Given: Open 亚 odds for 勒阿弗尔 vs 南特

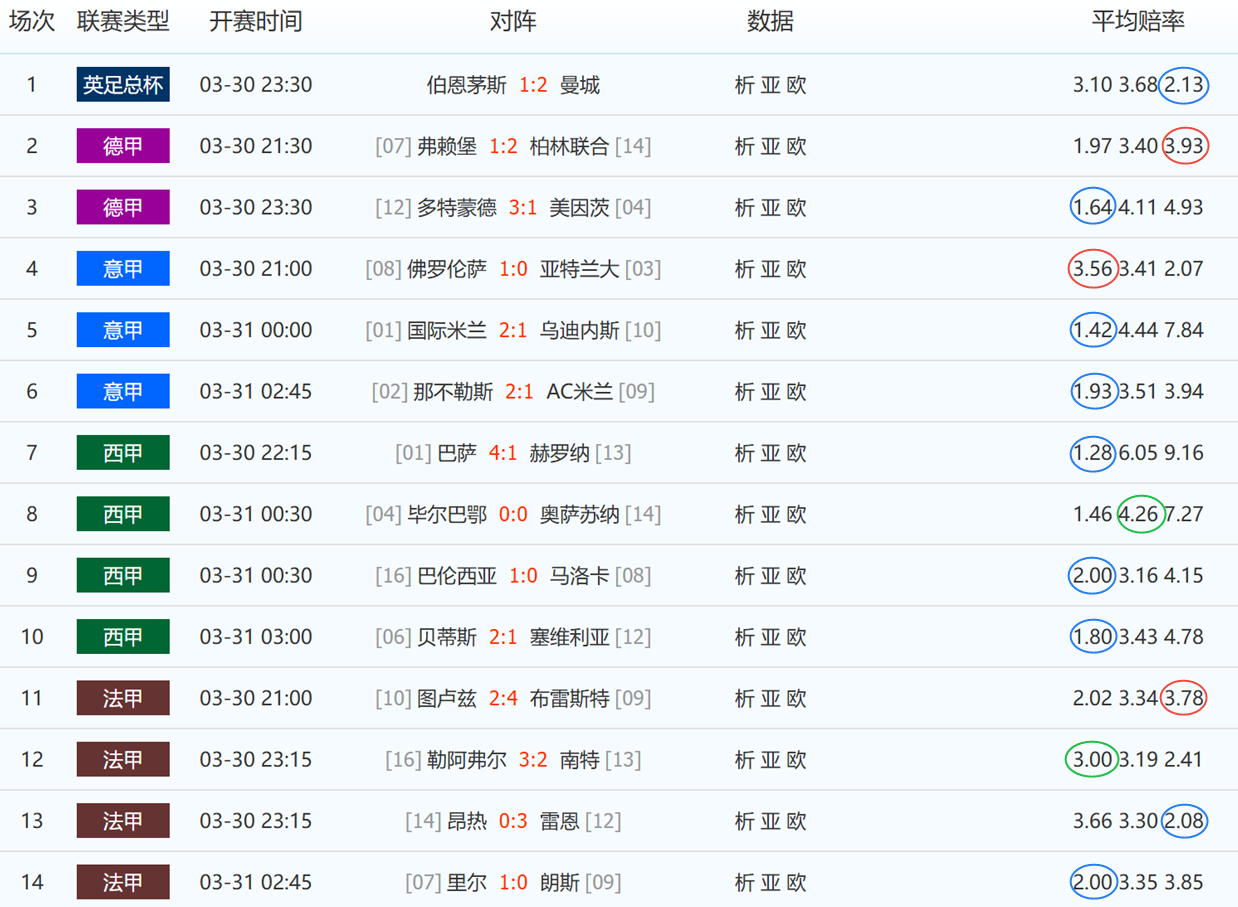Looking at the screenshot, I should tap(770, 760).
